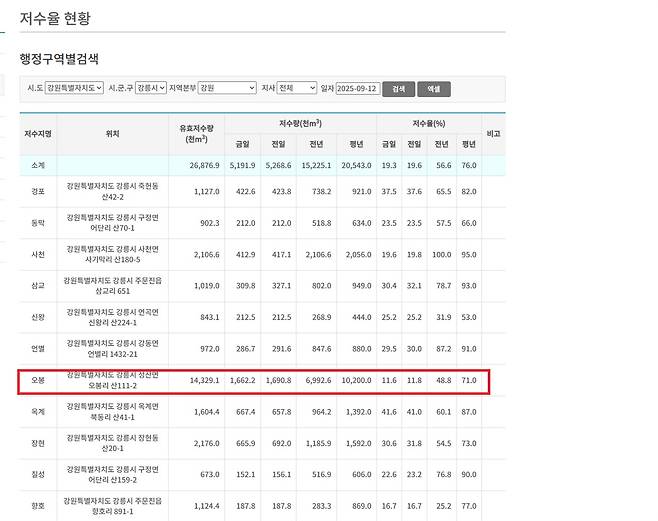Click the 소계 subtotal row label
This screenshot has width=658, height=521.
click(x=38, y=165)
